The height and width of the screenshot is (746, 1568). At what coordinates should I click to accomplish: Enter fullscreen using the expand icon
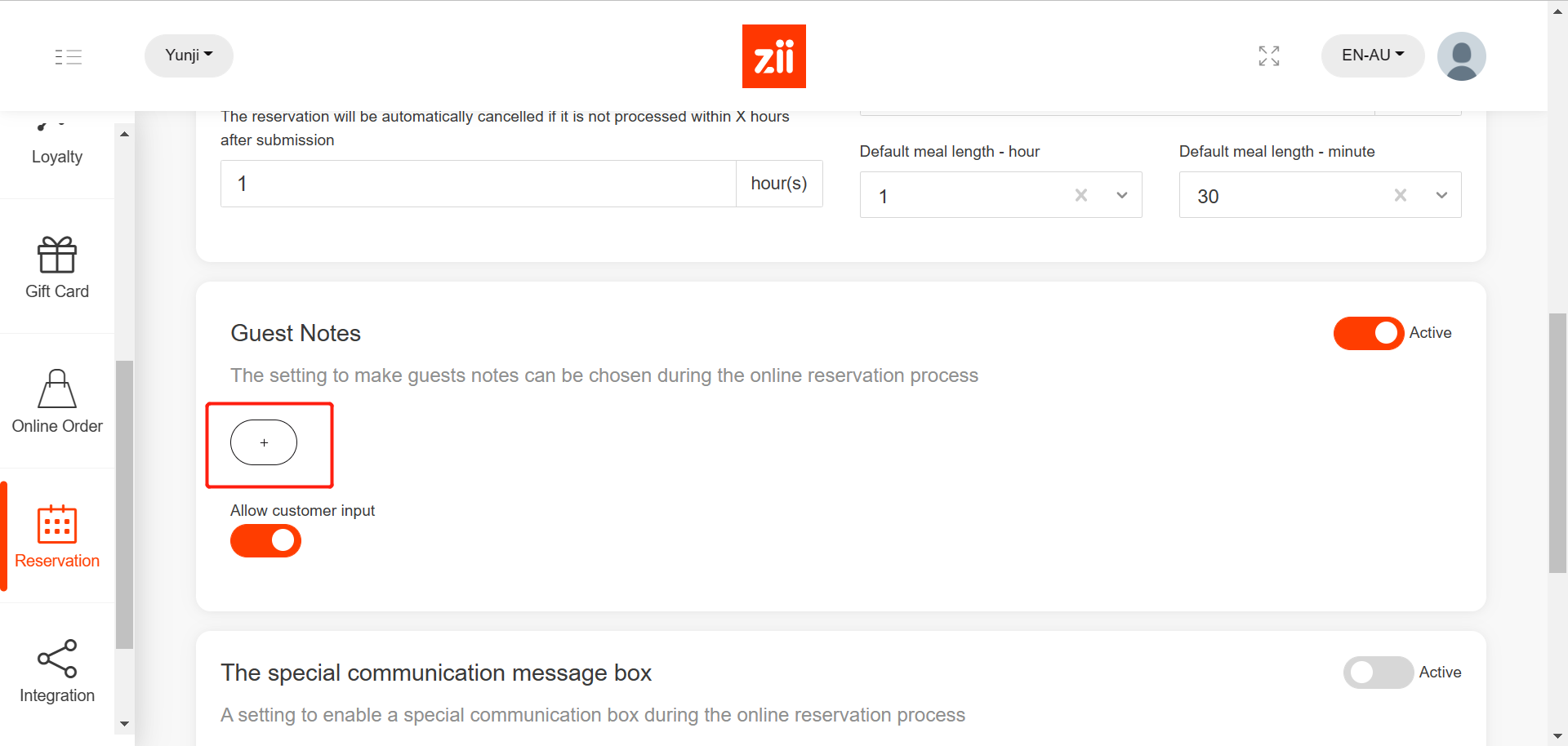pyautogui.click(x=1268, y=56)
